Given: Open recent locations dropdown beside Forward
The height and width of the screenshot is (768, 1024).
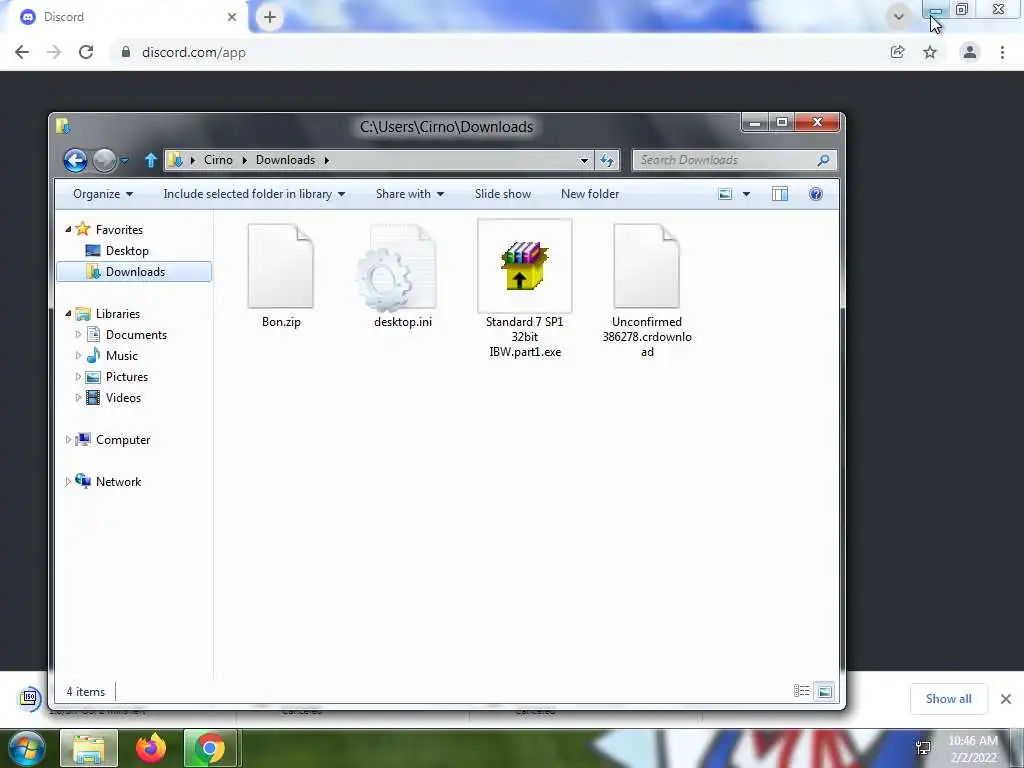Looking at the screenshot, I should pos(125,160).
